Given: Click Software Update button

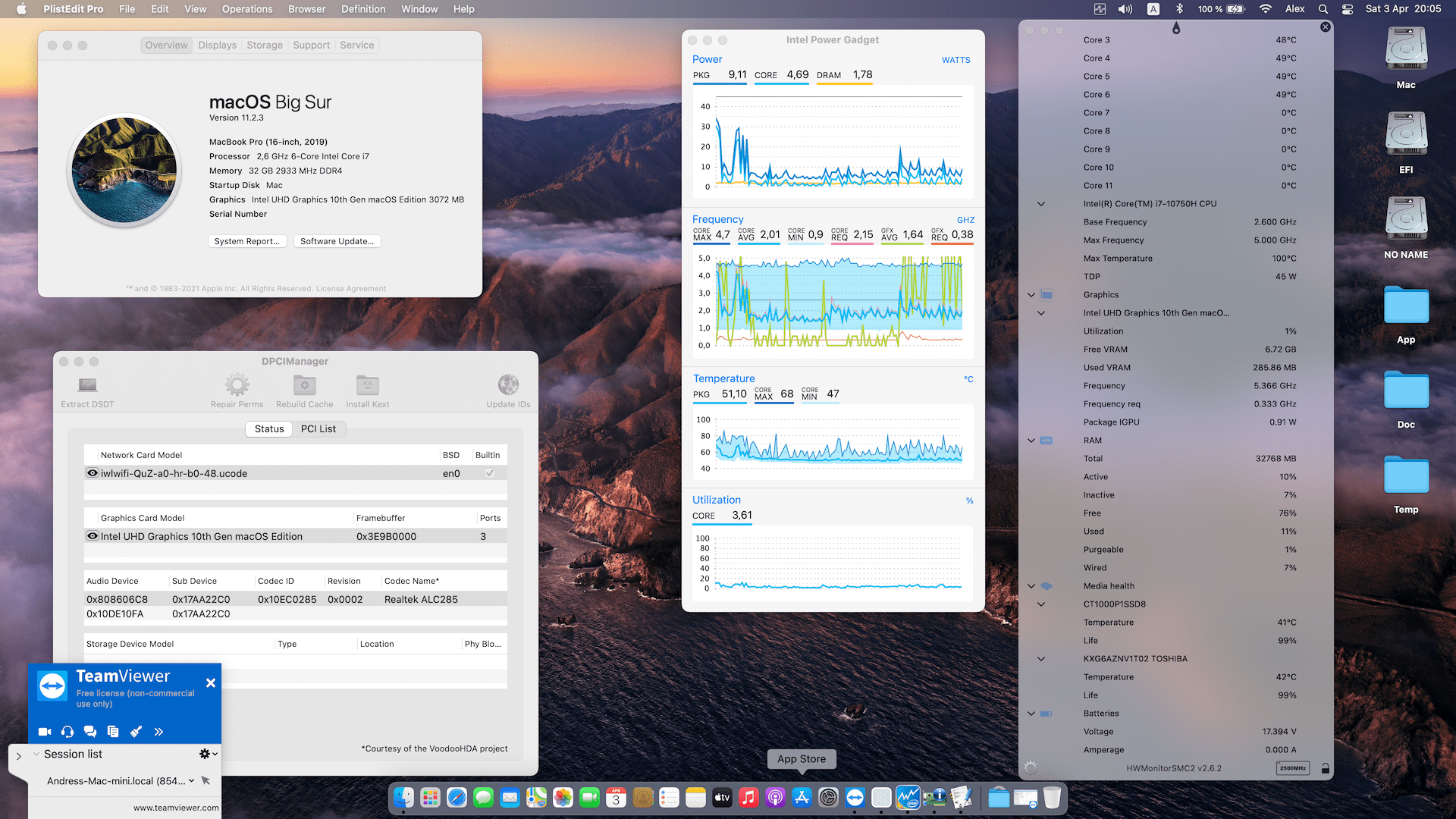Looking at the screenshot, I should tap(337, 241).
